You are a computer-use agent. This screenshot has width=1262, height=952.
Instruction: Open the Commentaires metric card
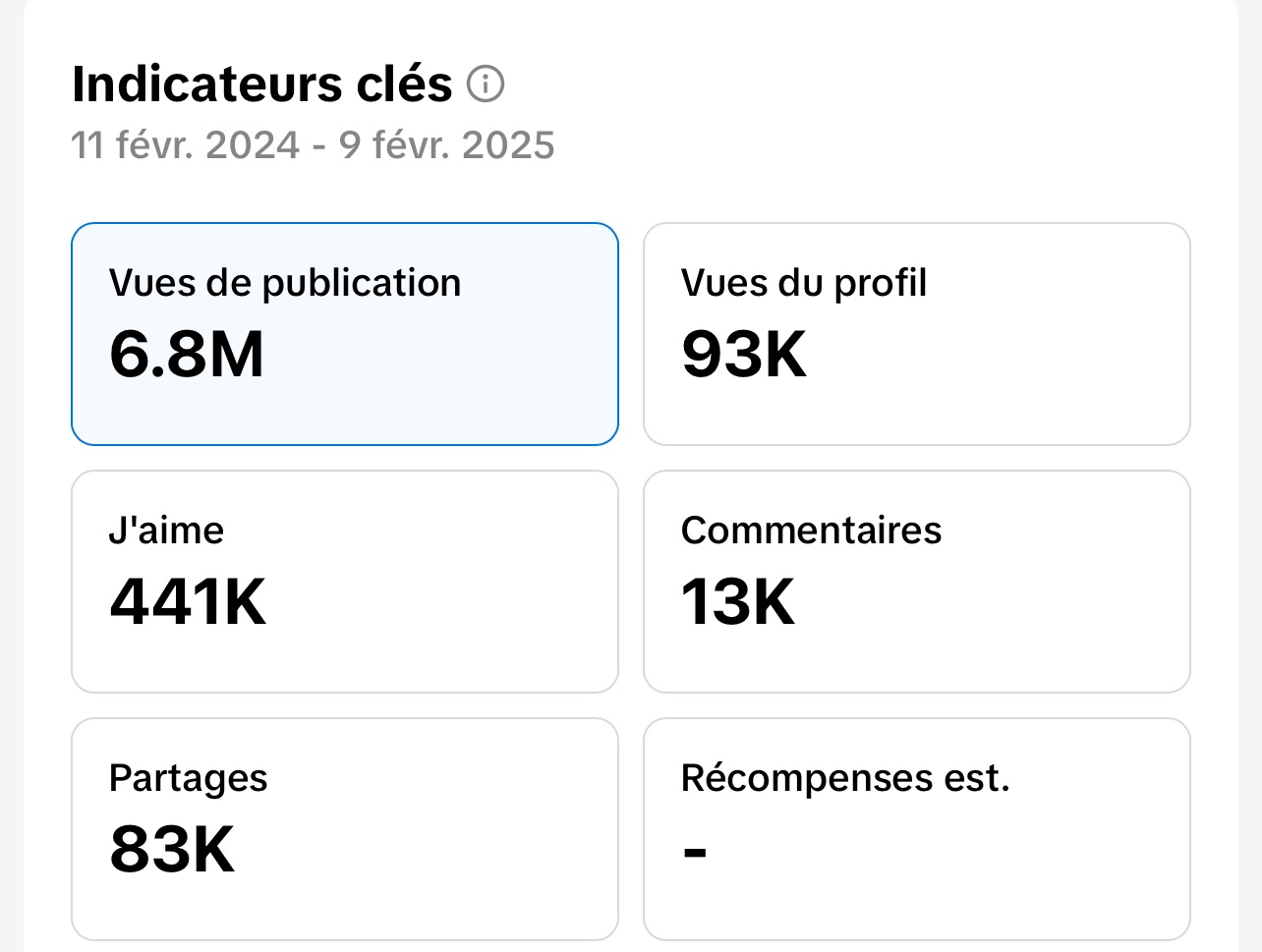(917, 582)
